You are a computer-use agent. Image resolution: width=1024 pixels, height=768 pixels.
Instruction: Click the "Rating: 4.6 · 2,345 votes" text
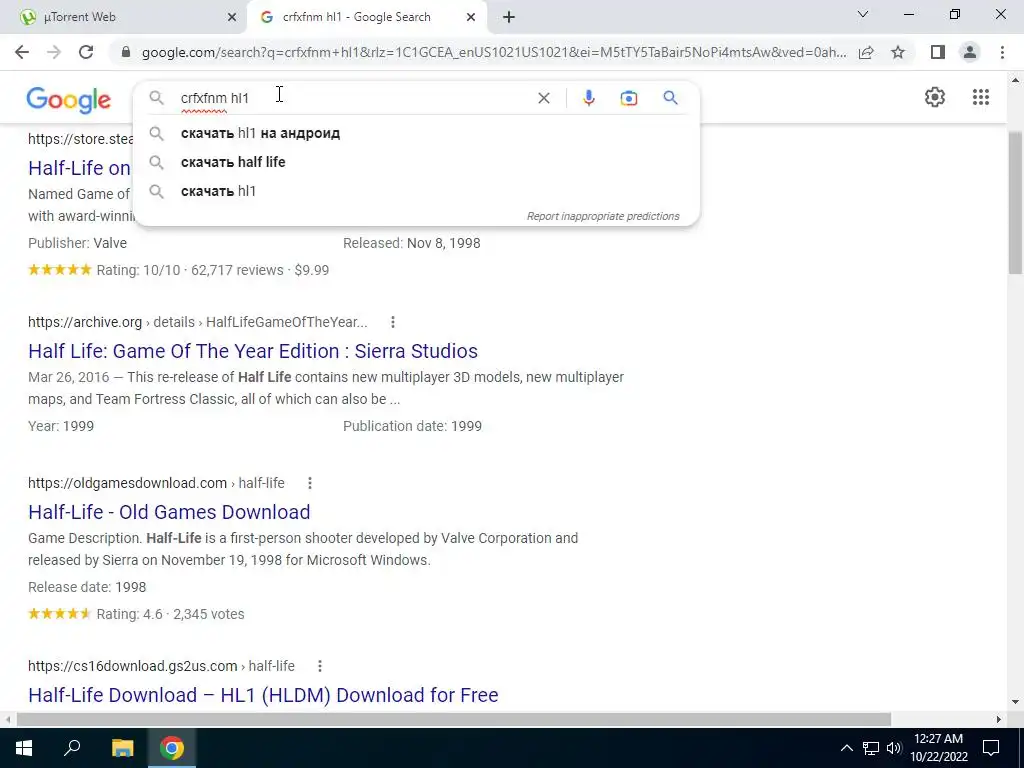point(170,615)
